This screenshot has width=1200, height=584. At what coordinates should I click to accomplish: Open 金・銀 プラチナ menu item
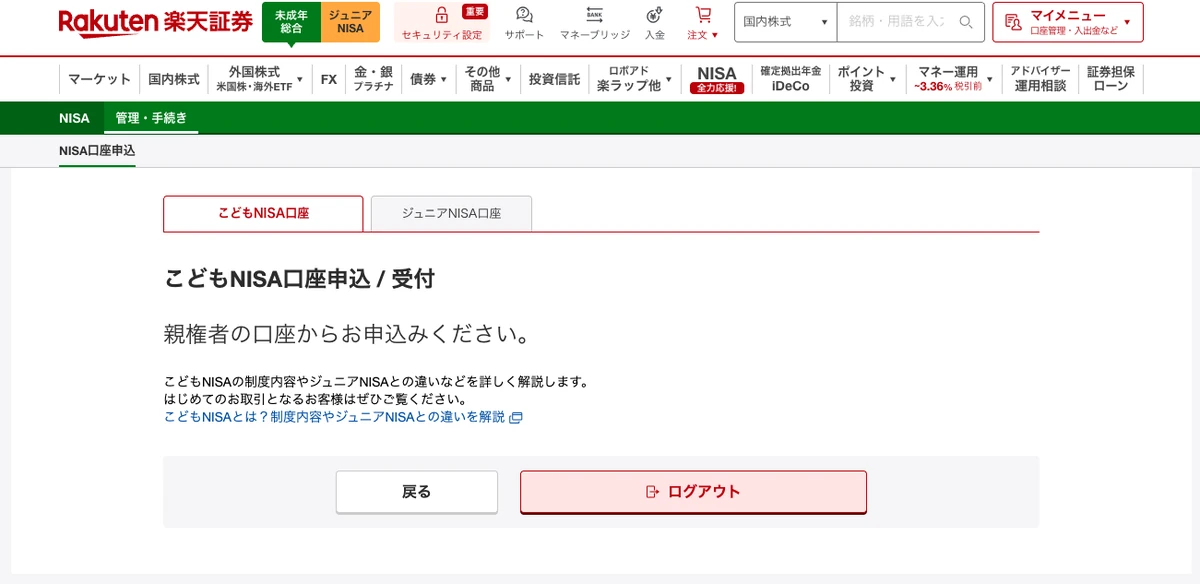pos(373,79)
